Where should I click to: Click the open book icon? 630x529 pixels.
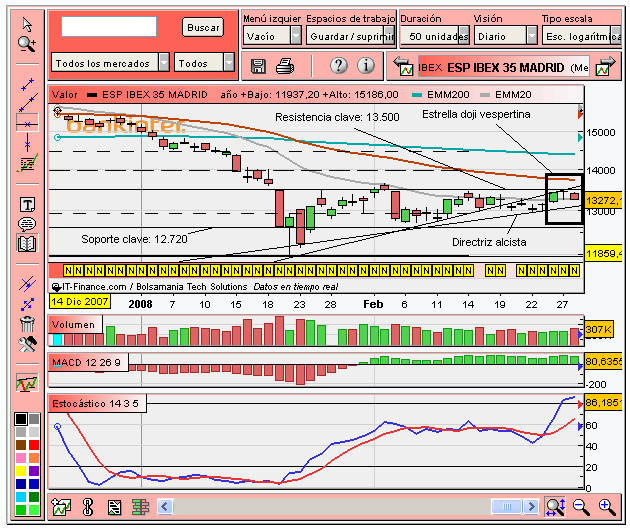click(x=27, y=243)
